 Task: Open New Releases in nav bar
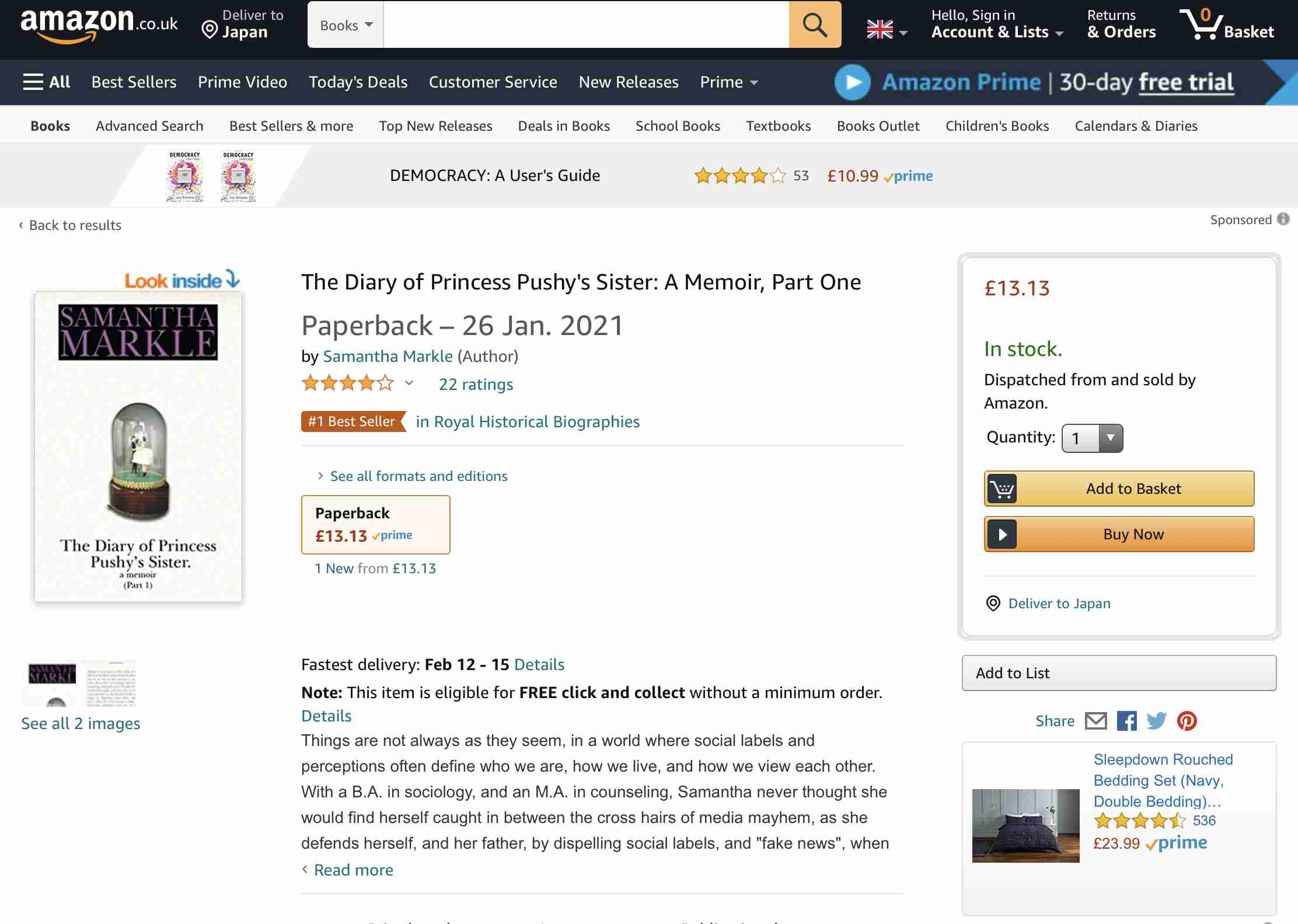click(x=629, y=82)
